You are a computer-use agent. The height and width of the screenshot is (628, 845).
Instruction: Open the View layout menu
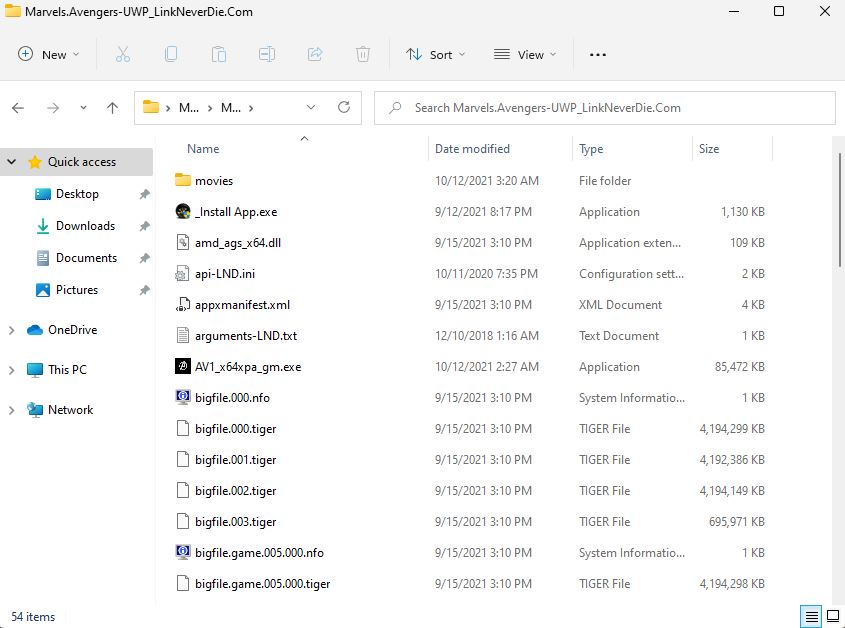[x=525, y=54]
